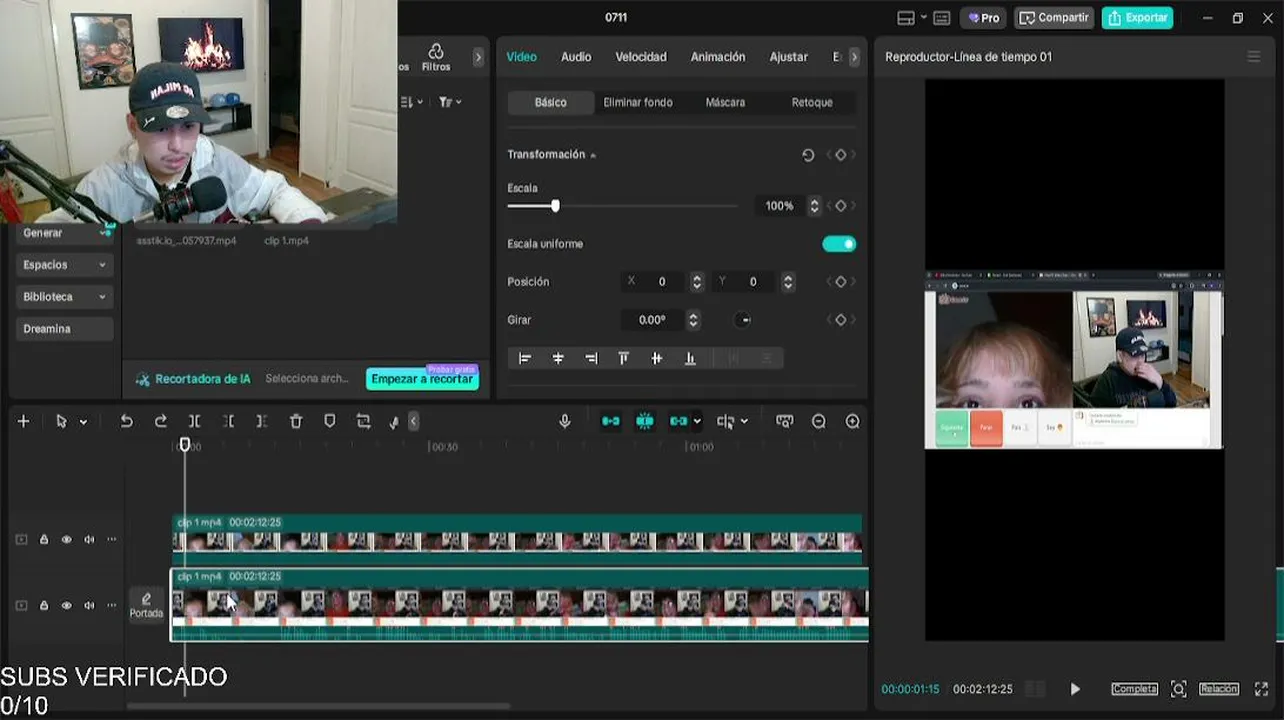Image resolution: width=1284 pixels, height=720 pixels.
Task: Align clip to the bottom edge
Action: click(x=689, y=358)
